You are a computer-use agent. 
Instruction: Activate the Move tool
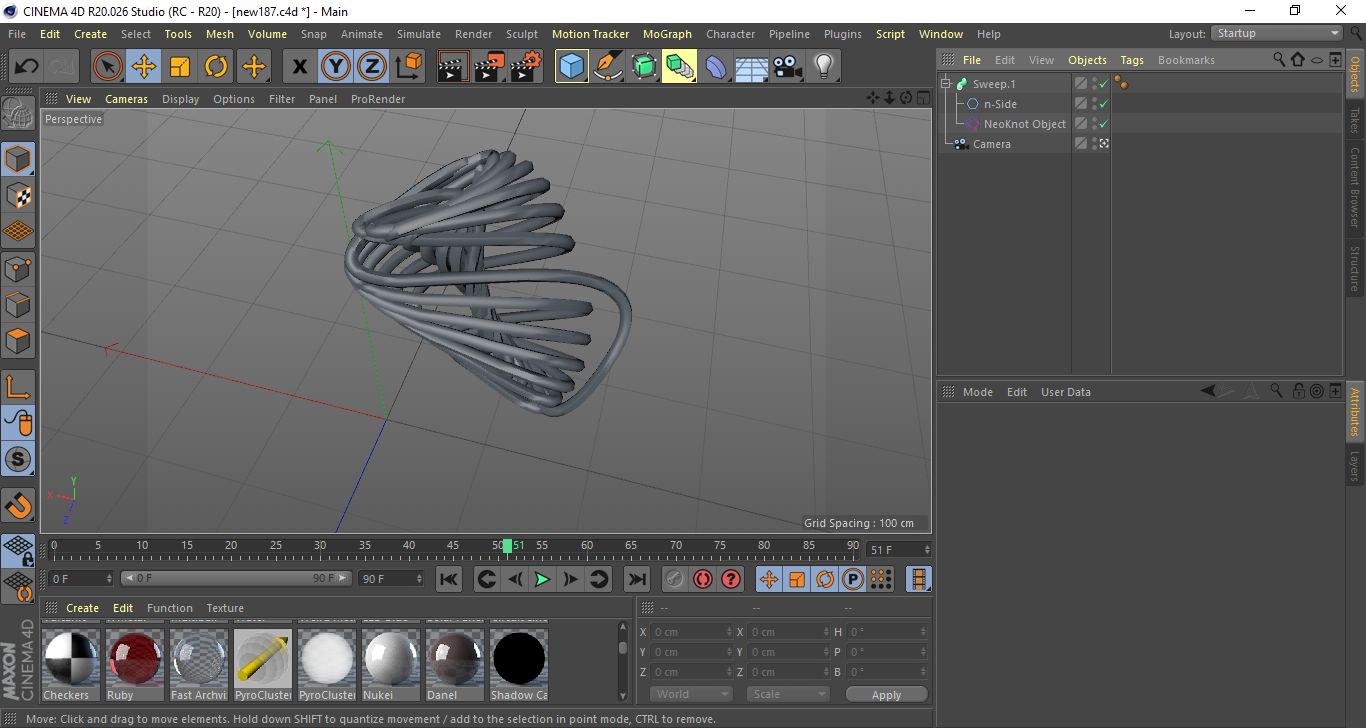[144, 67]
